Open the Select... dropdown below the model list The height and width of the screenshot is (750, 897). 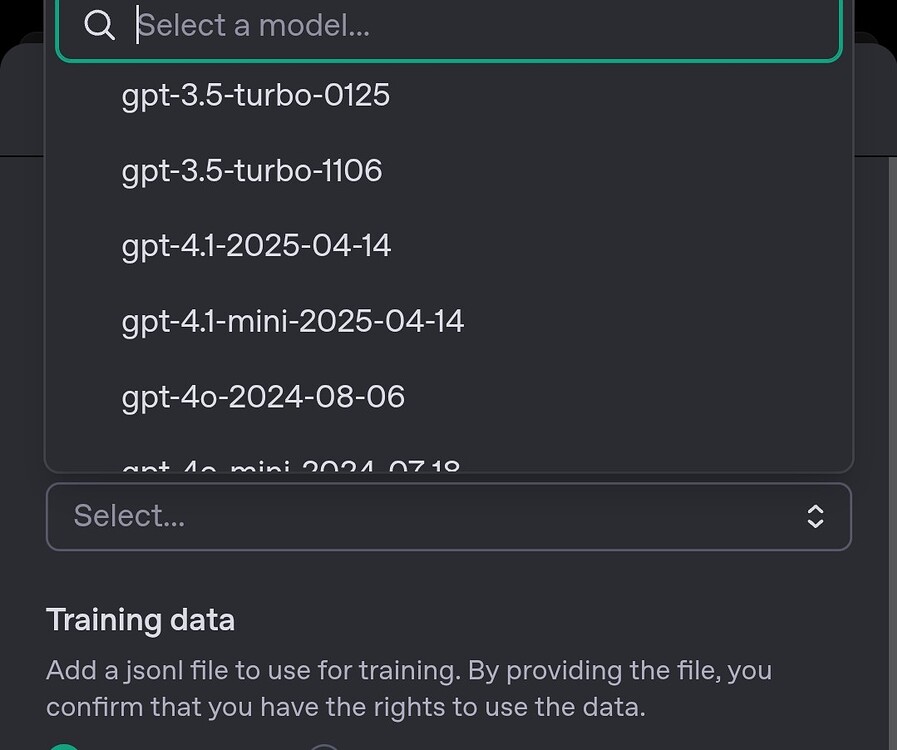(x=448, y=516)
